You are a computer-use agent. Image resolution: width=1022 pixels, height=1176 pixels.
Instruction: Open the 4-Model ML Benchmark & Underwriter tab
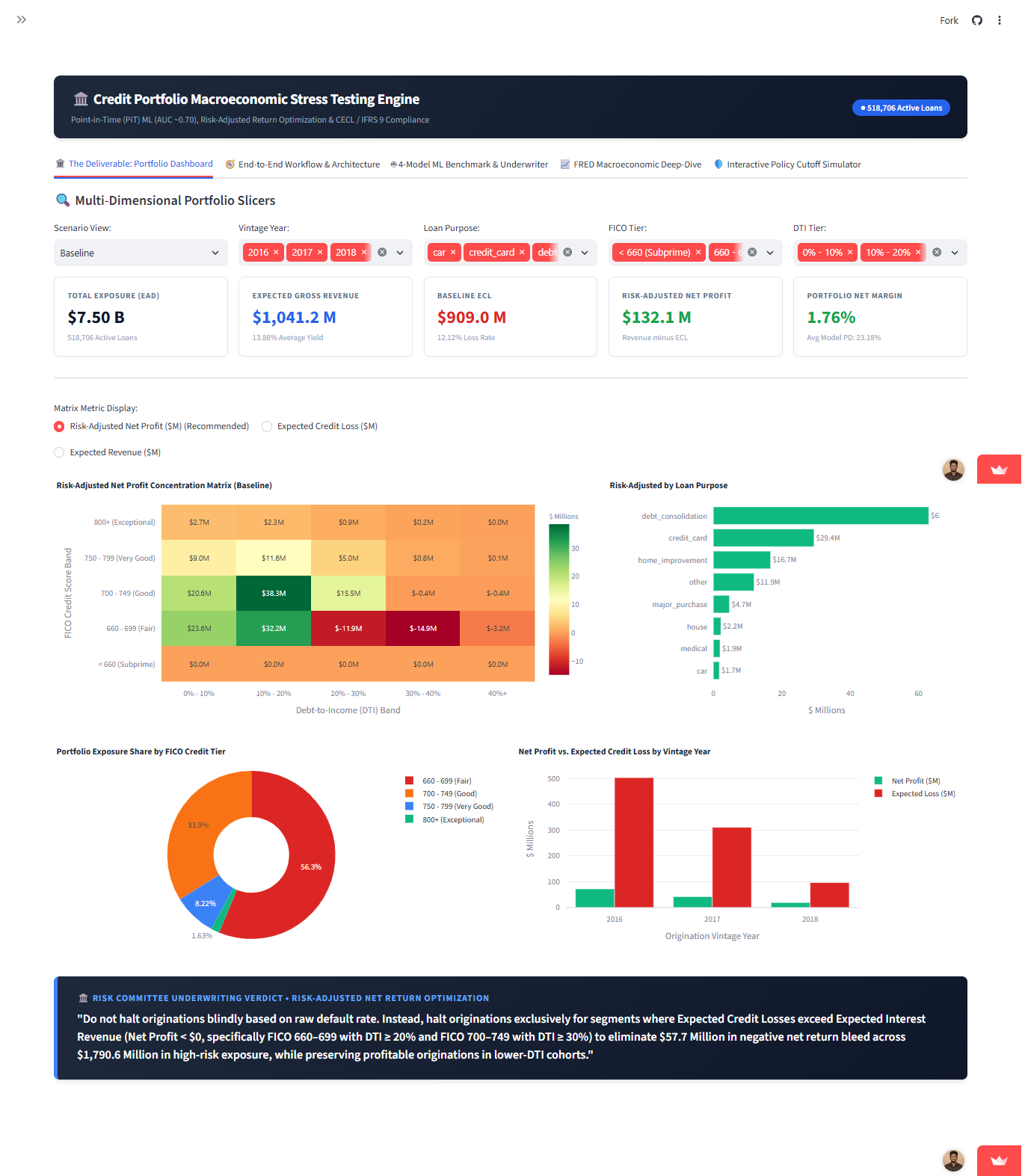(x=470, y=164)
